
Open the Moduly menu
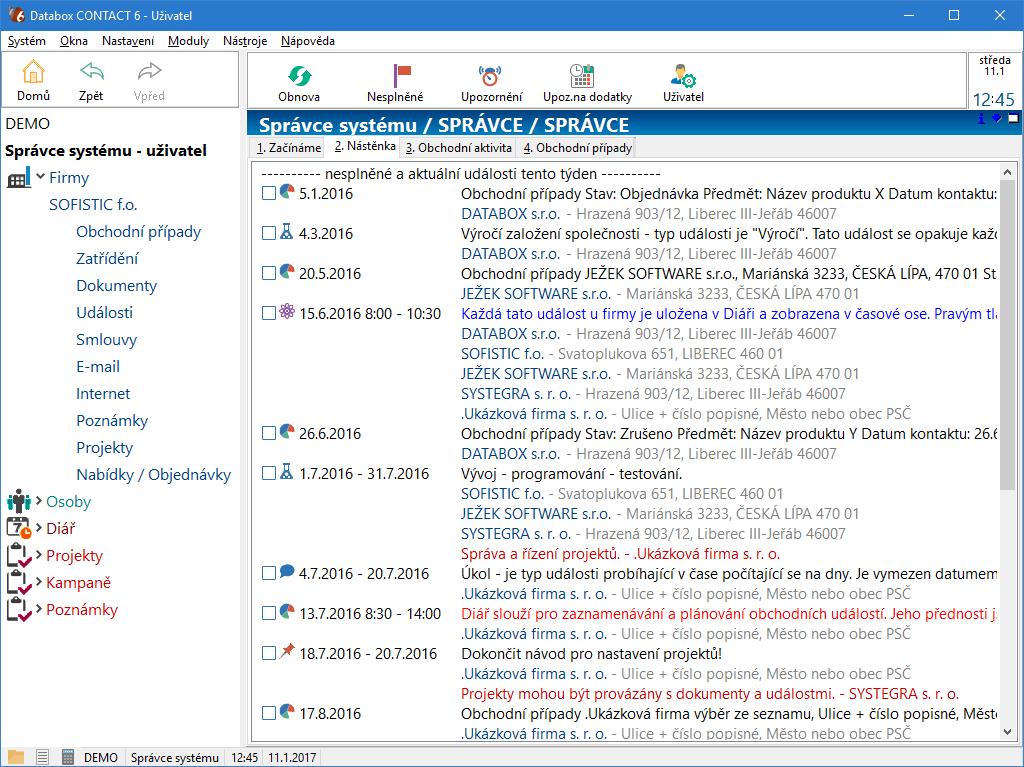coord(188,41)
